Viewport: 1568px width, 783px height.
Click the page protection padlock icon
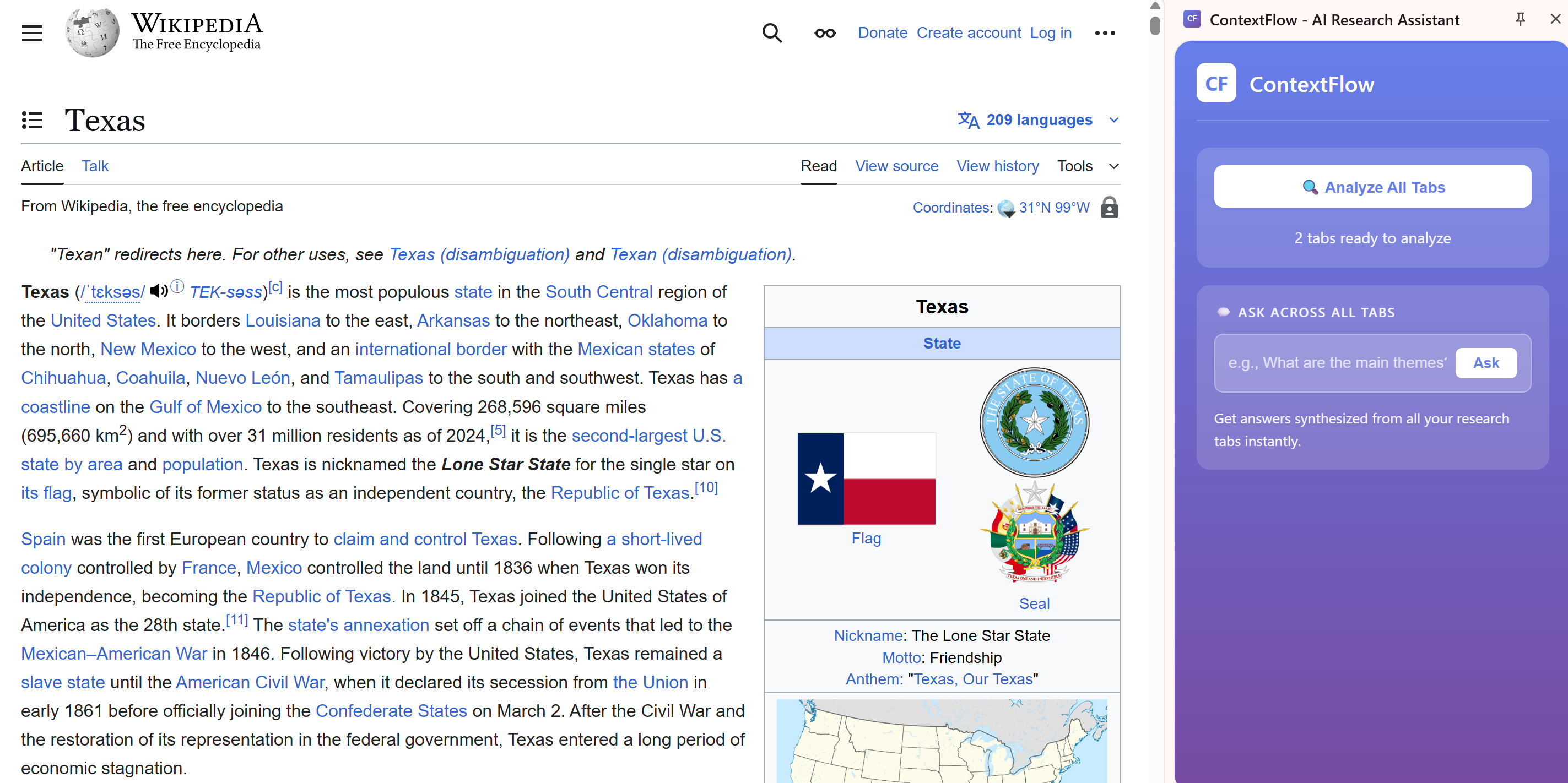(1109, 208)
